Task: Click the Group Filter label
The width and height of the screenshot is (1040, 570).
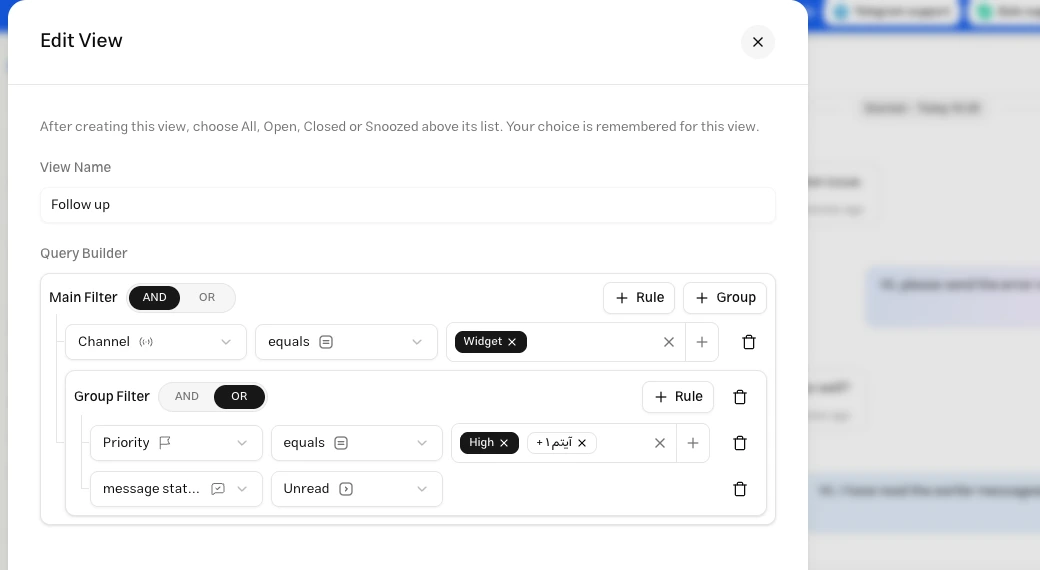Action: click(x=111, y=396)
